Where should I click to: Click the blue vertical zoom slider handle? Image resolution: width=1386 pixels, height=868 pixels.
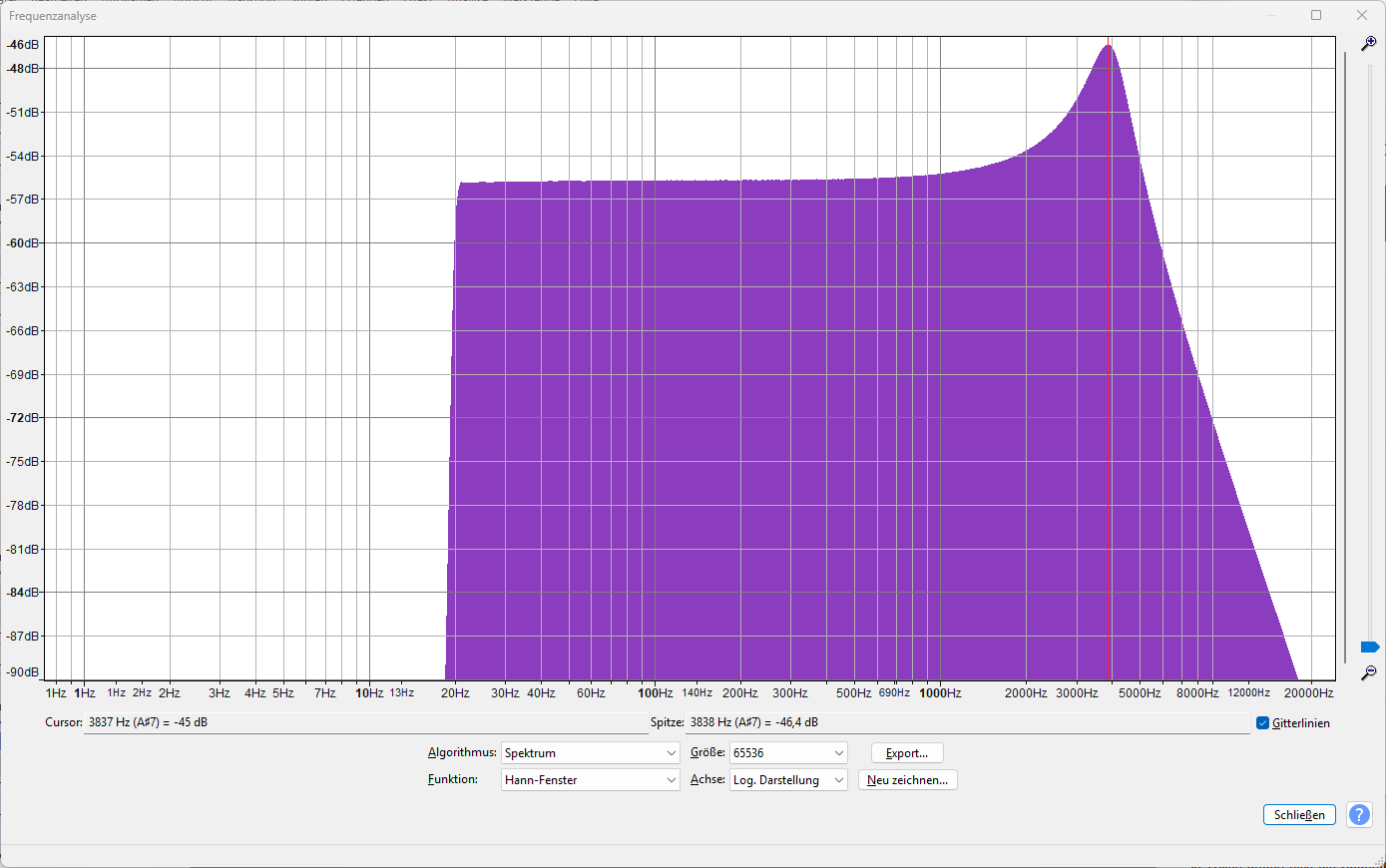tap(1369, 648)
